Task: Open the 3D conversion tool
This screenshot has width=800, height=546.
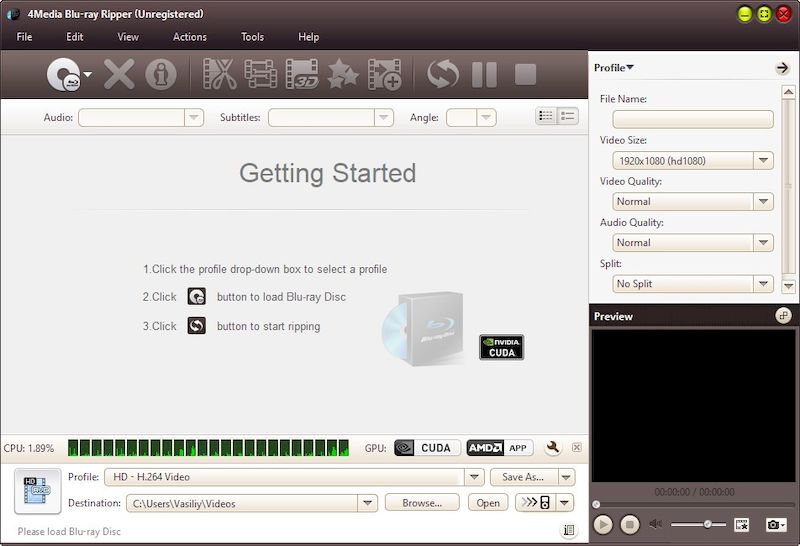Action: coord(302,75)
